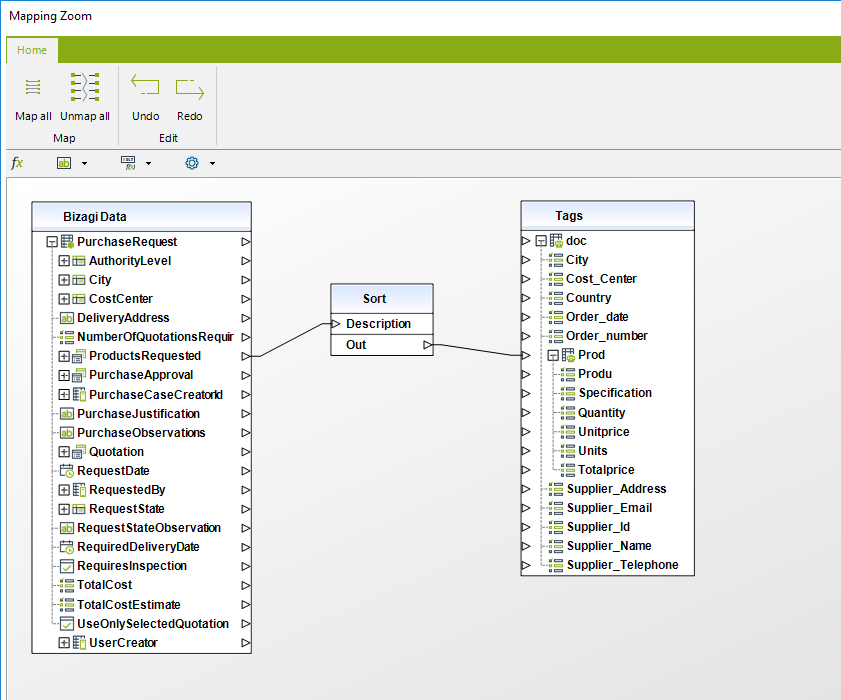Select the Units tag

(593, 451)
